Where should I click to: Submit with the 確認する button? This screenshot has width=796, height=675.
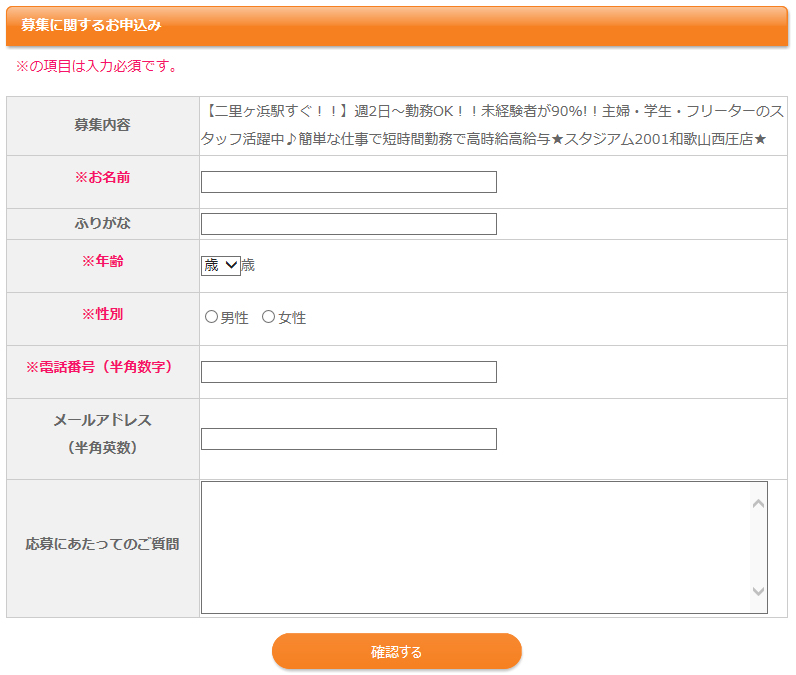(396, 651)
